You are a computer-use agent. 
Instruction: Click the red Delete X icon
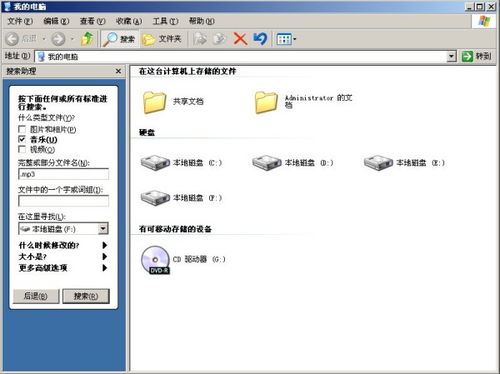tap(240, 39)
